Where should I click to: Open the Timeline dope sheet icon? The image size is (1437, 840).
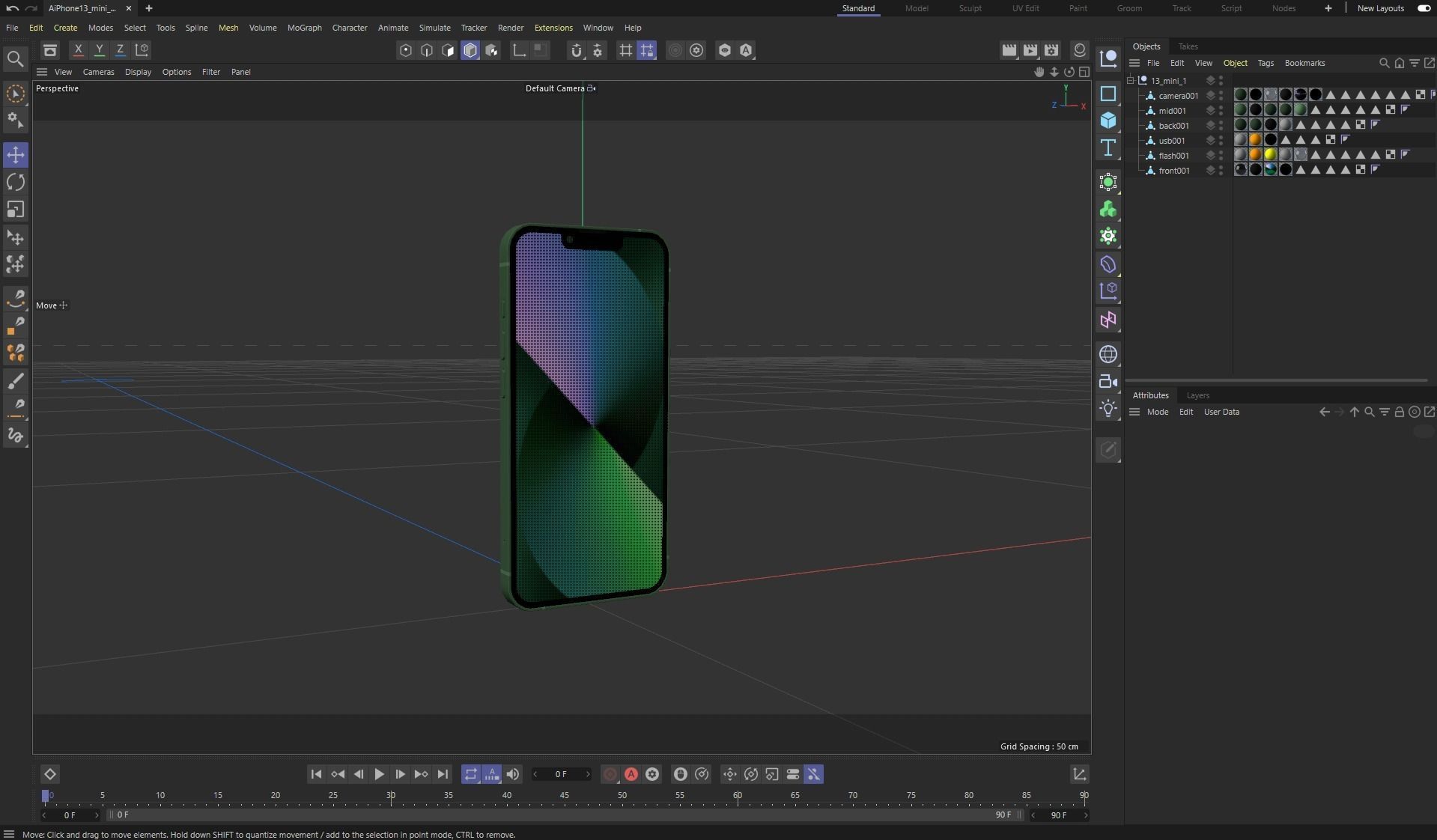(x=1080, y=774)
